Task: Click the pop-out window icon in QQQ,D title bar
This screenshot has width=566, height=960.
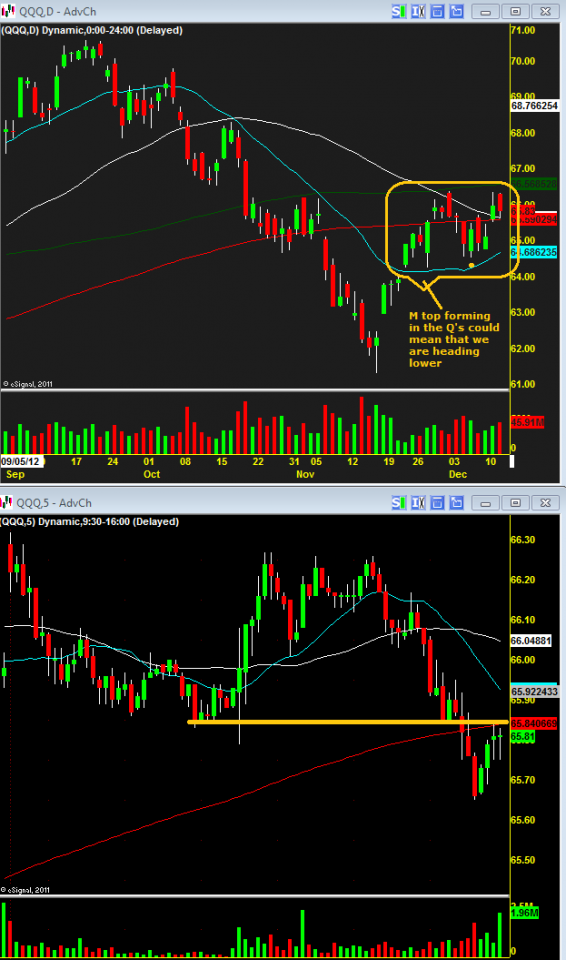Action: (456, 10)
